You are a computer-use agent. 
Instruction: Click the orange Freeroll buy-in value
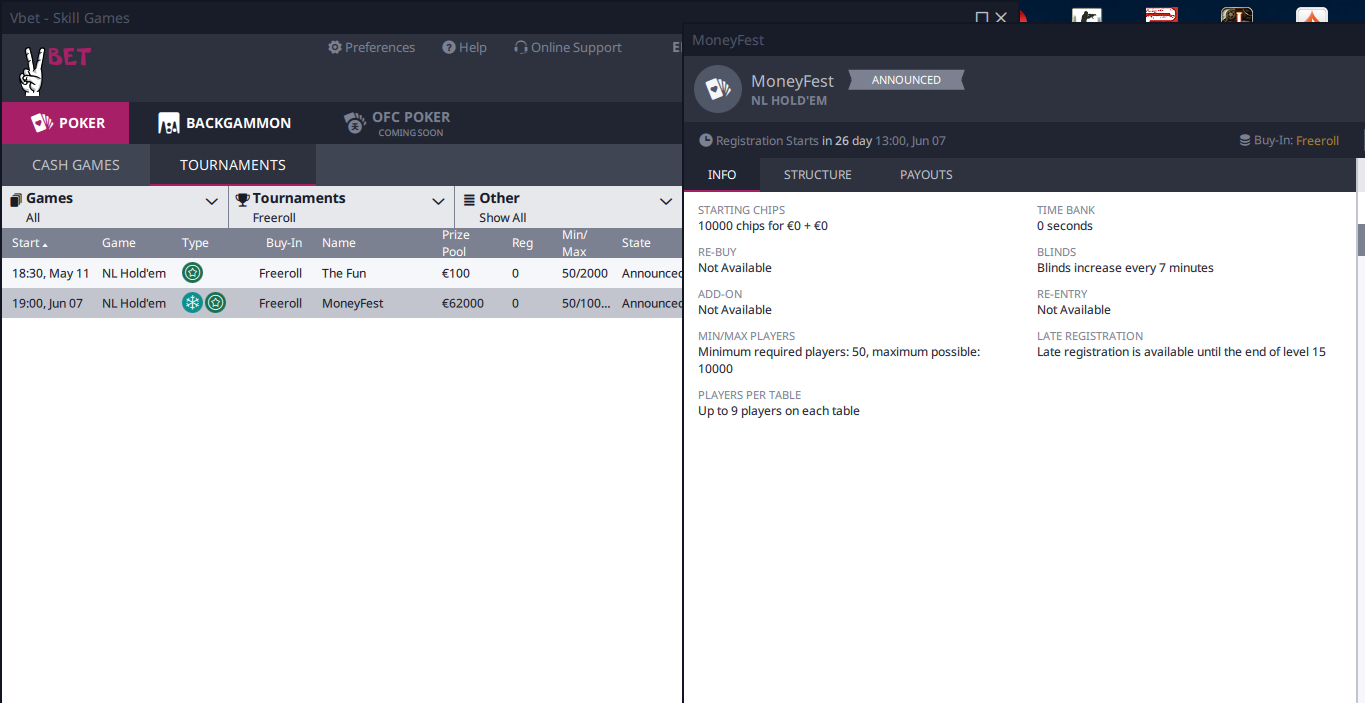1317,141
